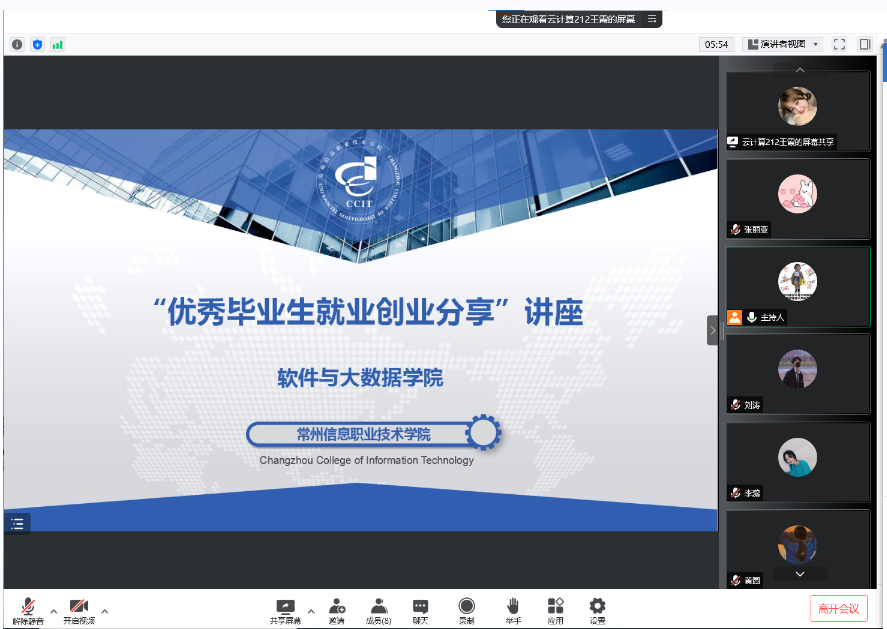Open the slide list icon at bottom-left
887x629 pixels.
17,524
